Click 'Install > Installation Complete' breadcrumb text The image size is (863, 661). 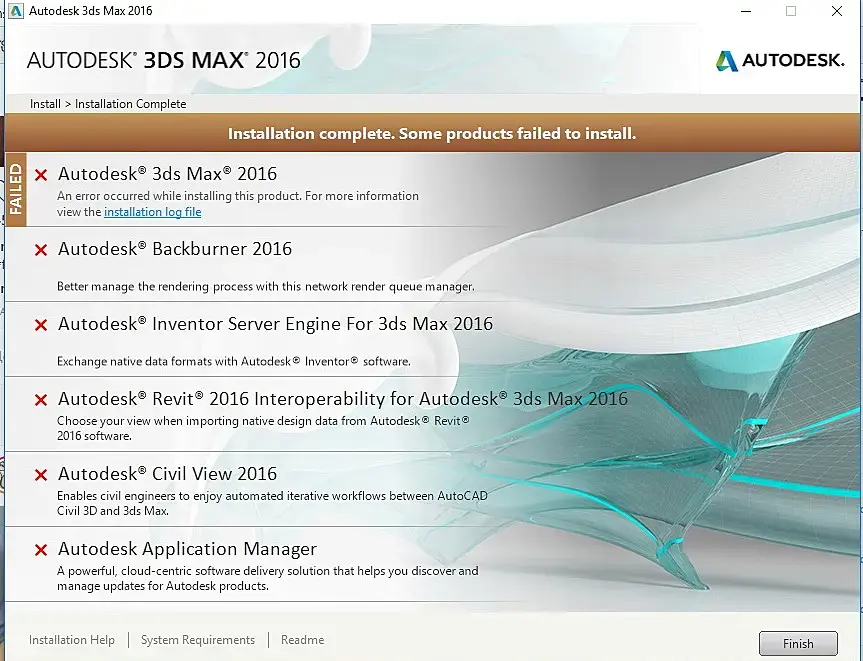tap(108, 103)
